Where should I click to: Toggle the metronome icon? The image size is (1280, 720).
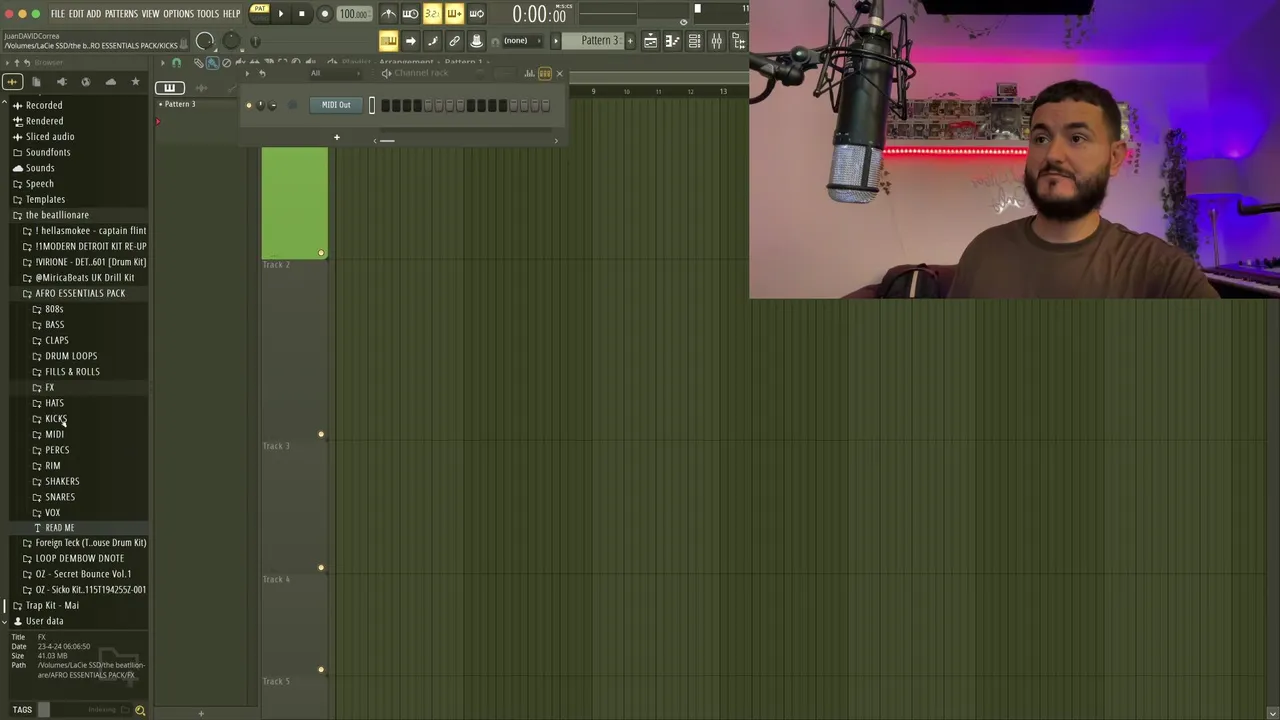(x=389, y=14)
